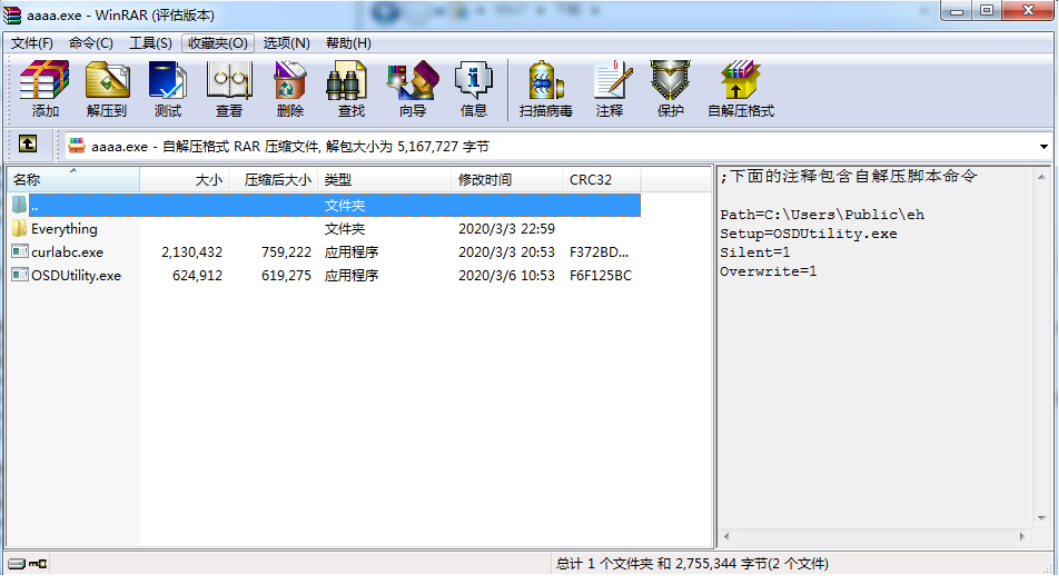Click the 2020/3/6 10:53 modified time

[507, 276]
